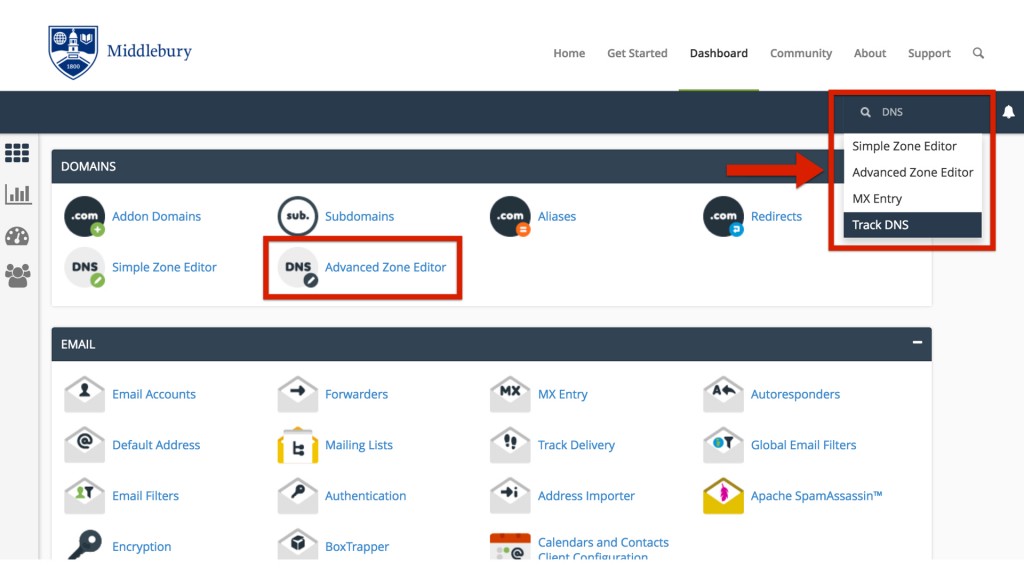The width and height of the screenshot is (1024, 576).
Task: Select Advanced Zone Editor from search results
Action: click(x=912, y=172)
